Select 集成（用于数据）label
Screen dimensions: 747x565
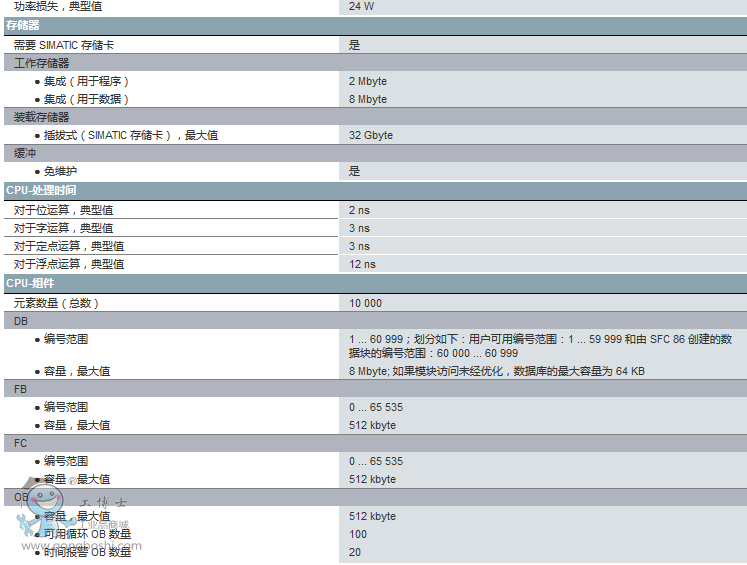86,99
